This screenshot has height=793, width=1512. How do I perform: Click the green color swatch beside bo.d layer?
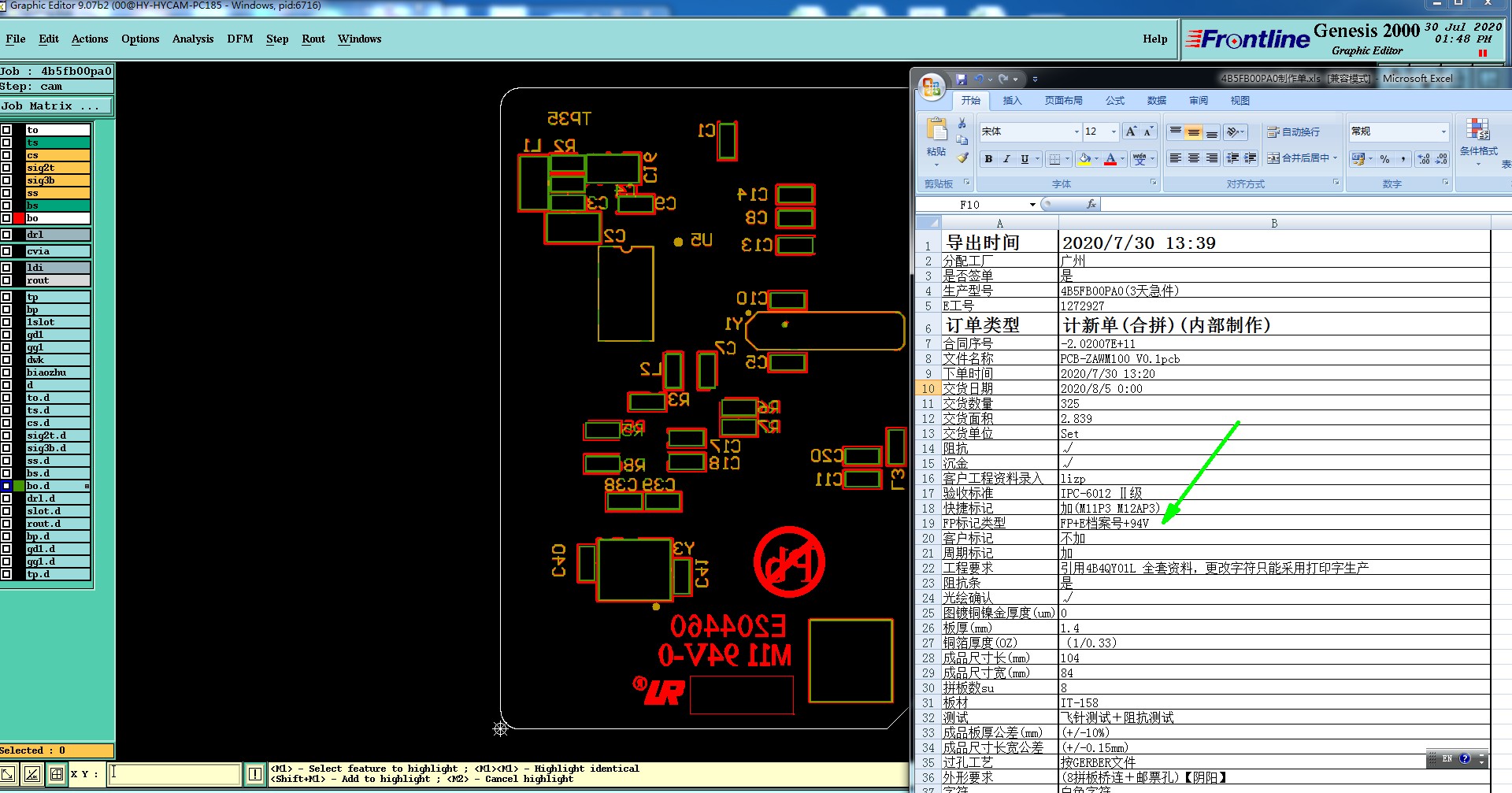(19, 486)
